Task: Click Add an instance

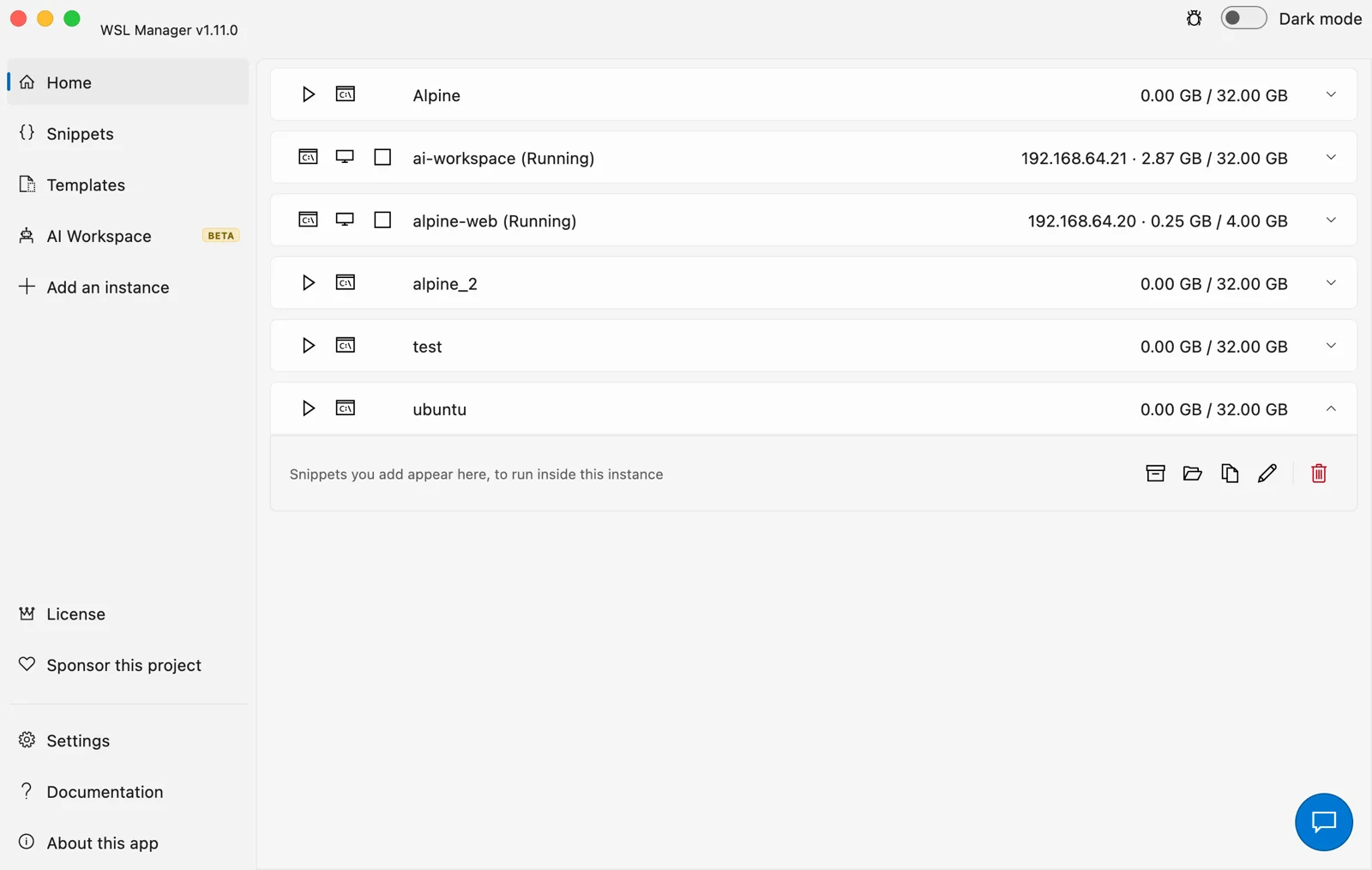Action: [x=128, y=287]
